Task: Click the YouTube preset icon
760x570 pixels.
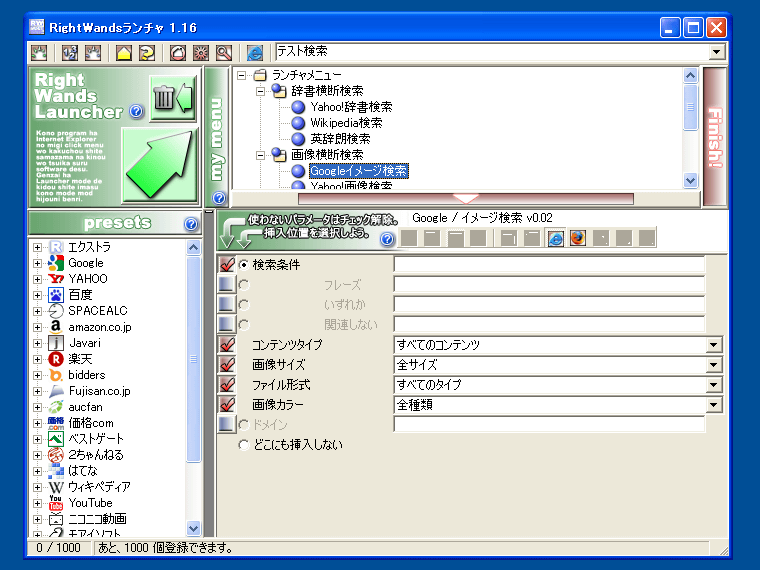Action: pyautogui.click(x=56, y=503)
